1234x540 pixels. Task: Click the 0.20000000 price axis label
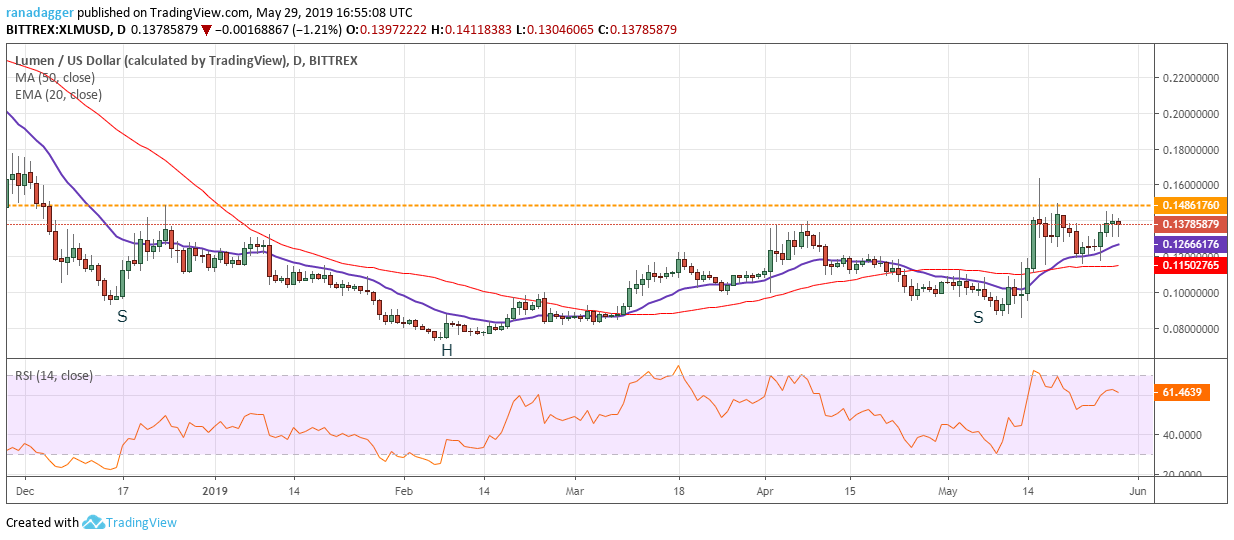point(1190,114)
